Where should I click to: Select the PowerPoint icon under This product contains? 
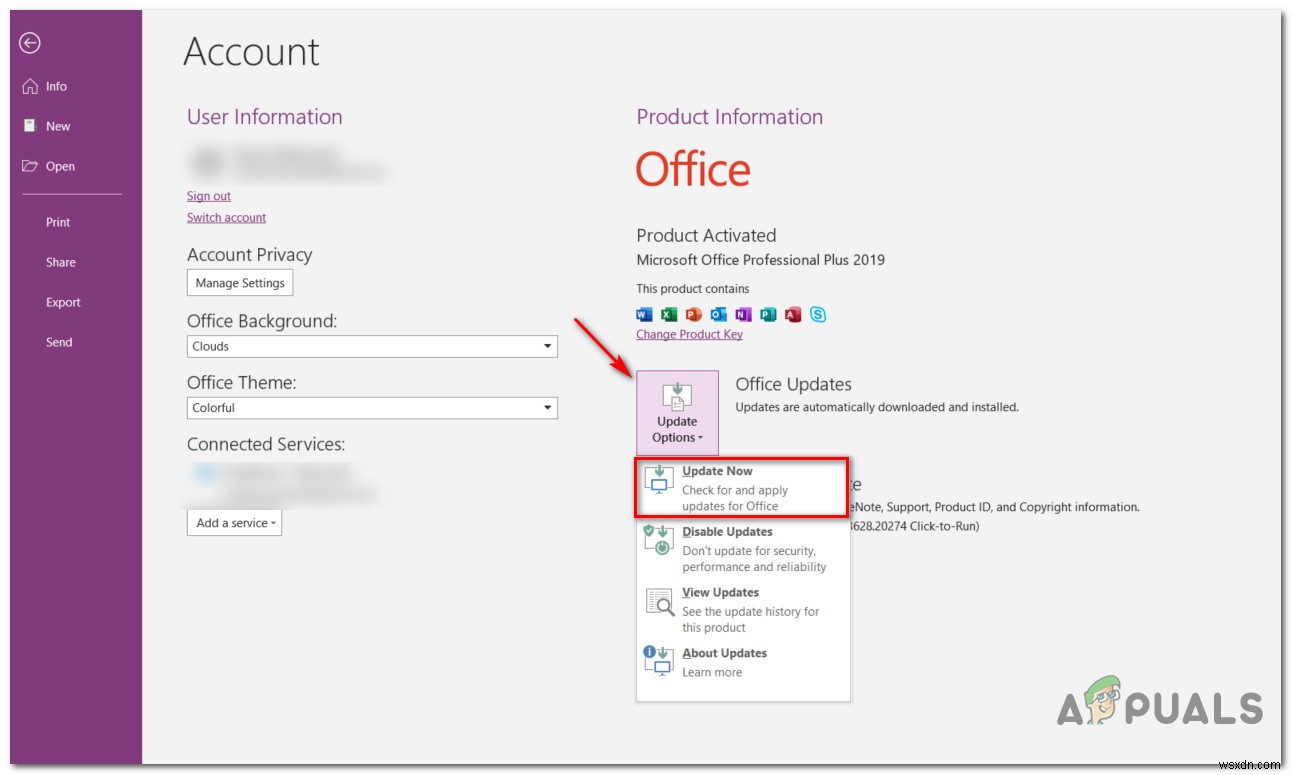pos(693,314)
